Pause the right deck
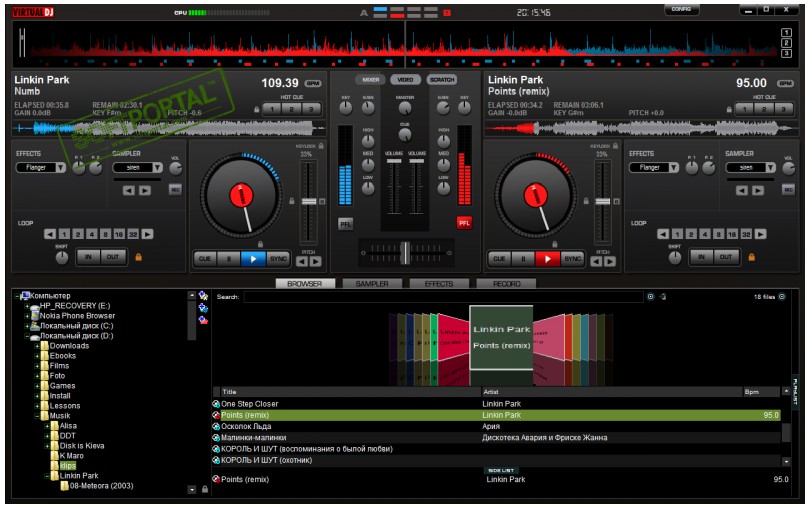The height and width of the screenshot is (509, 810). pos(522,258)
